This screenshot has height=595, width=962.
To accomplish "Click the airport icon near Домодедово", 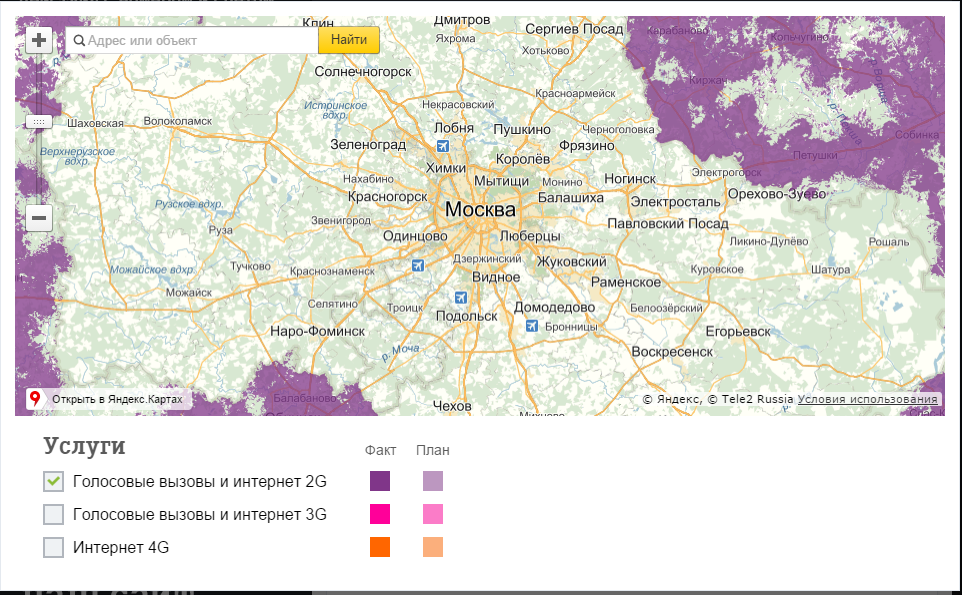I will click(532, 326).
